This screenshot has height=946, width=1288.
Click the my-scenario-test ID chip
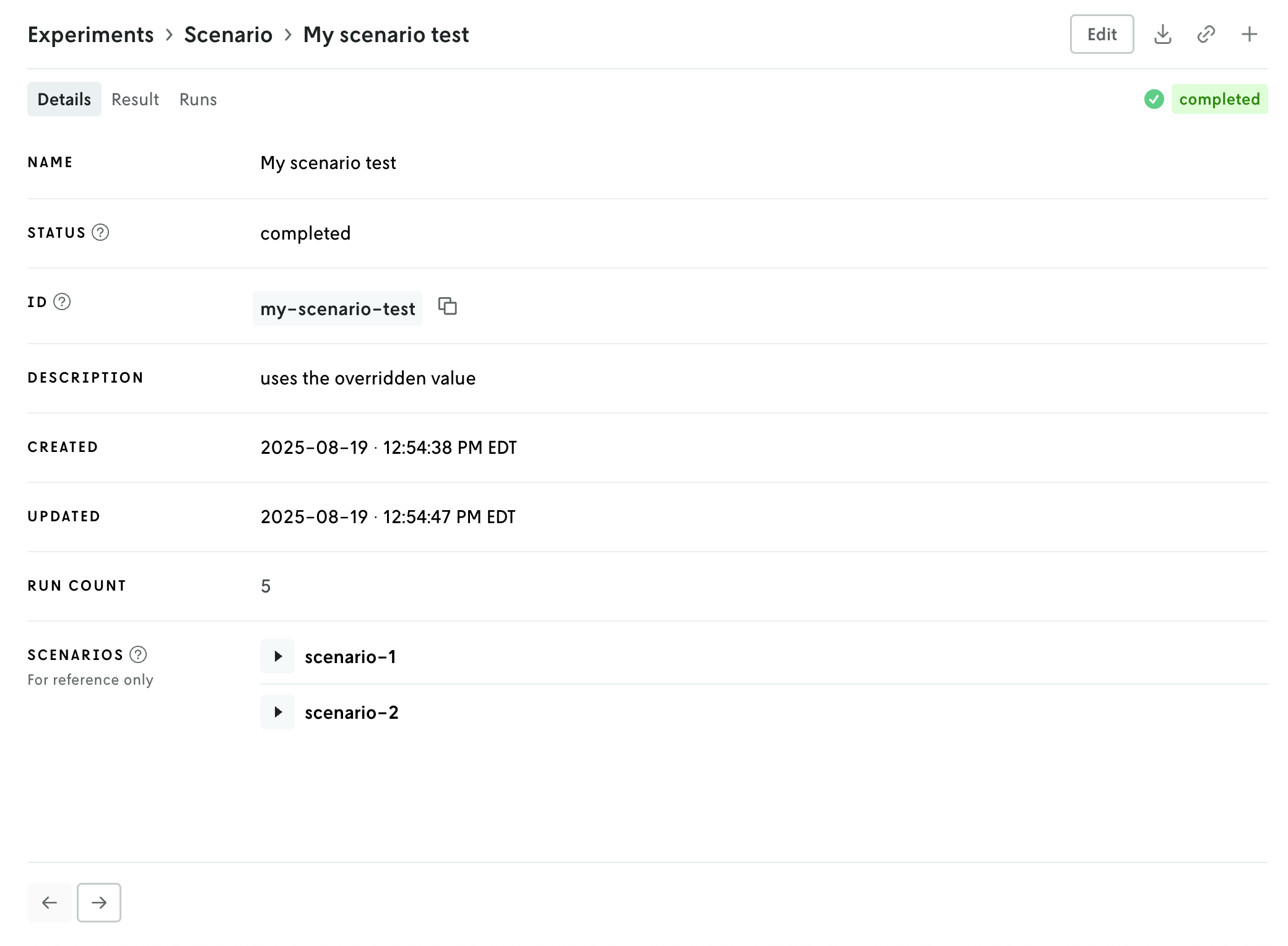pos(337,309)
